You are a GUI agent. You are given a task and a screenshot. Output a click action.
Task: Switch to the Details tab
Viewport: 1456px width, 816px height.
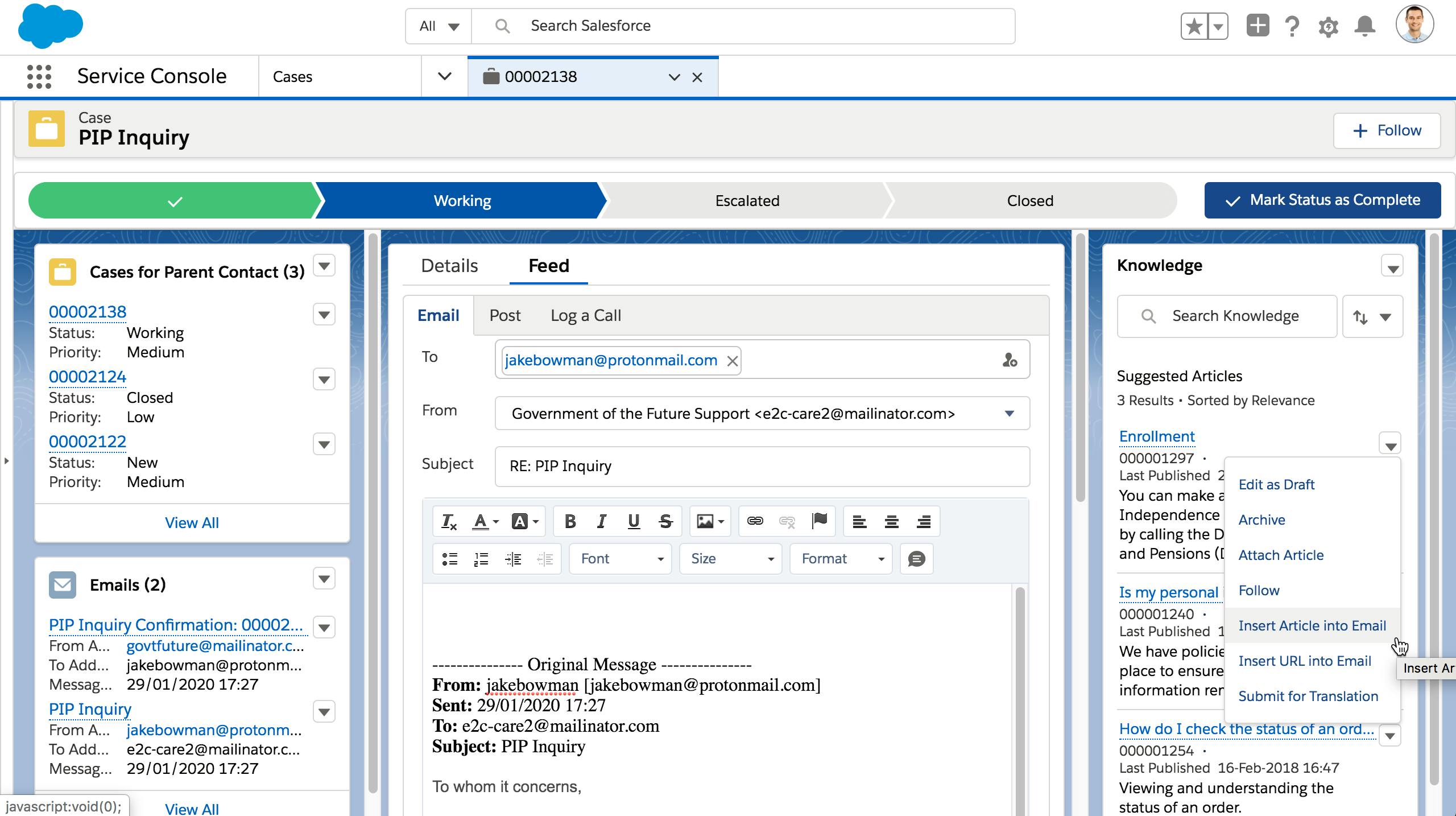click(x=449, y=266)
